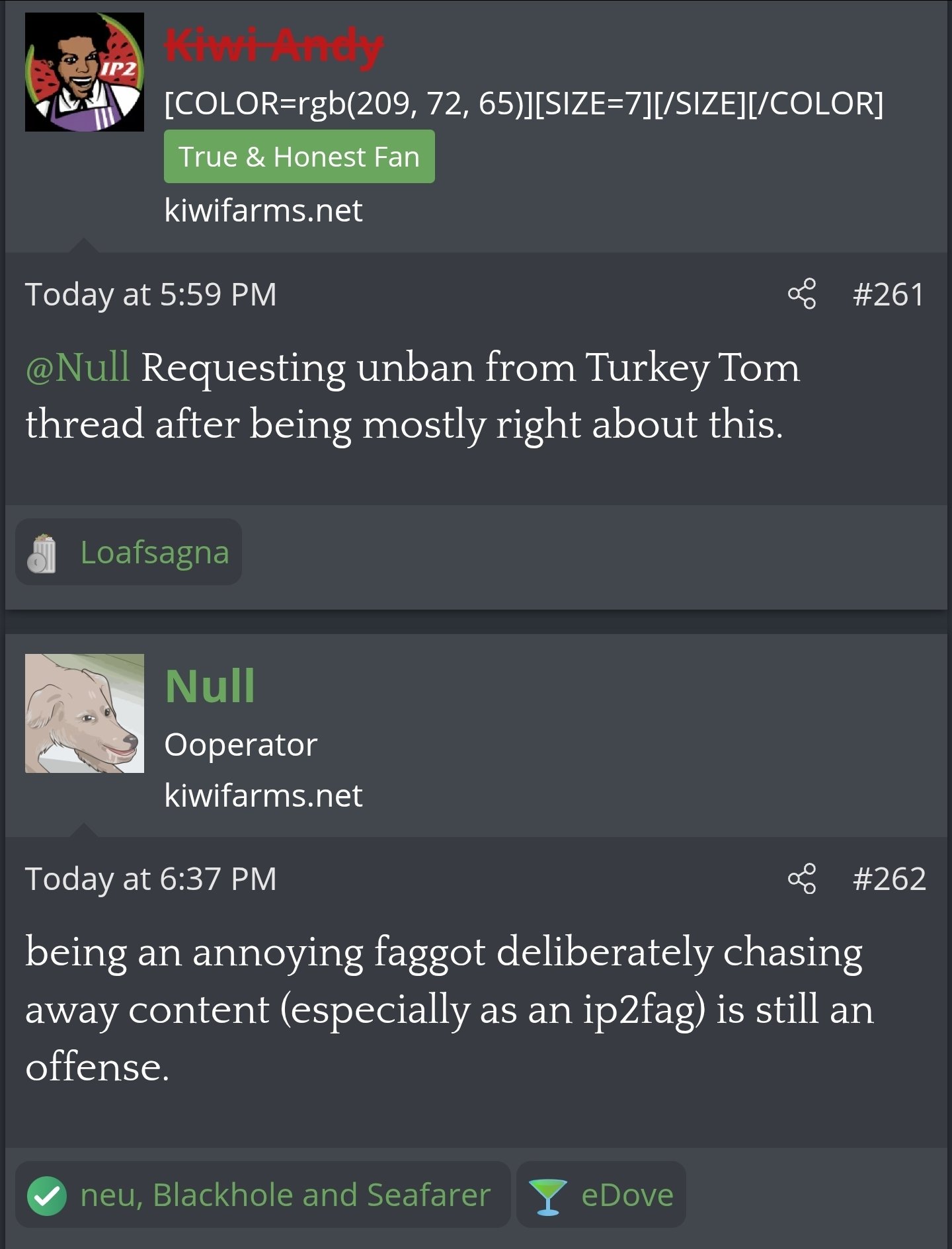Click the cocktail glass reaction icon
Viewport: 952px width, 1249px height.
[x=548, y=1196]
